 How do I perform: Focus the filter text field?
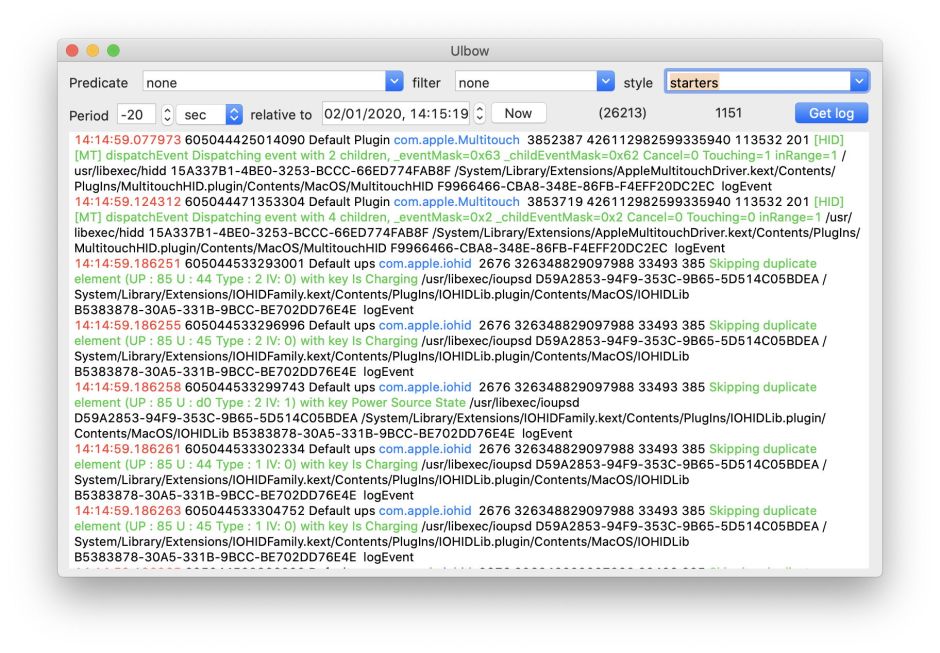click(x=525, y=83)
